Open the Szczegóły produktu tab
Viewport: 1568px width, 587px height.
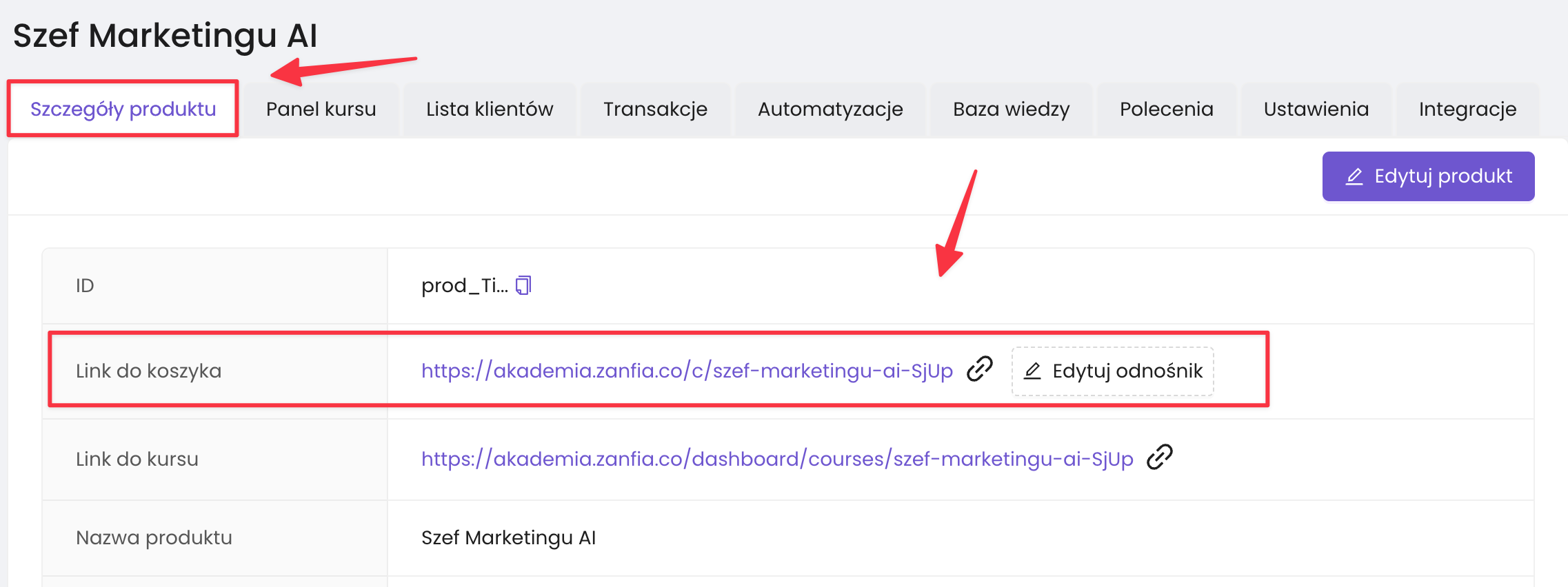(x=123, y=109)
